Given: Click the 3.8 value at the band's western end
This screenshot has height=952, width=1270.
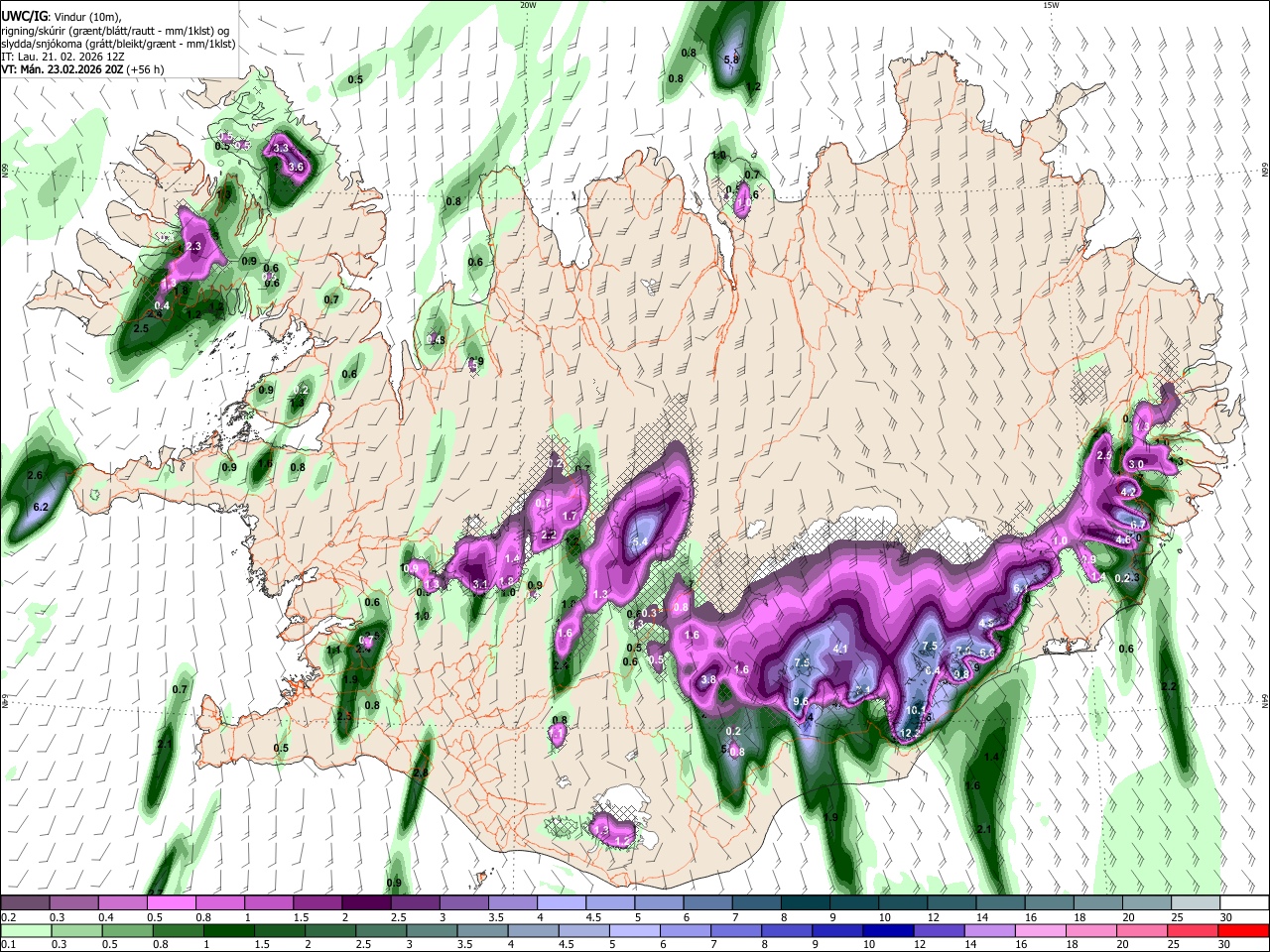Looking at the screenshot, I should click(708, 680).
